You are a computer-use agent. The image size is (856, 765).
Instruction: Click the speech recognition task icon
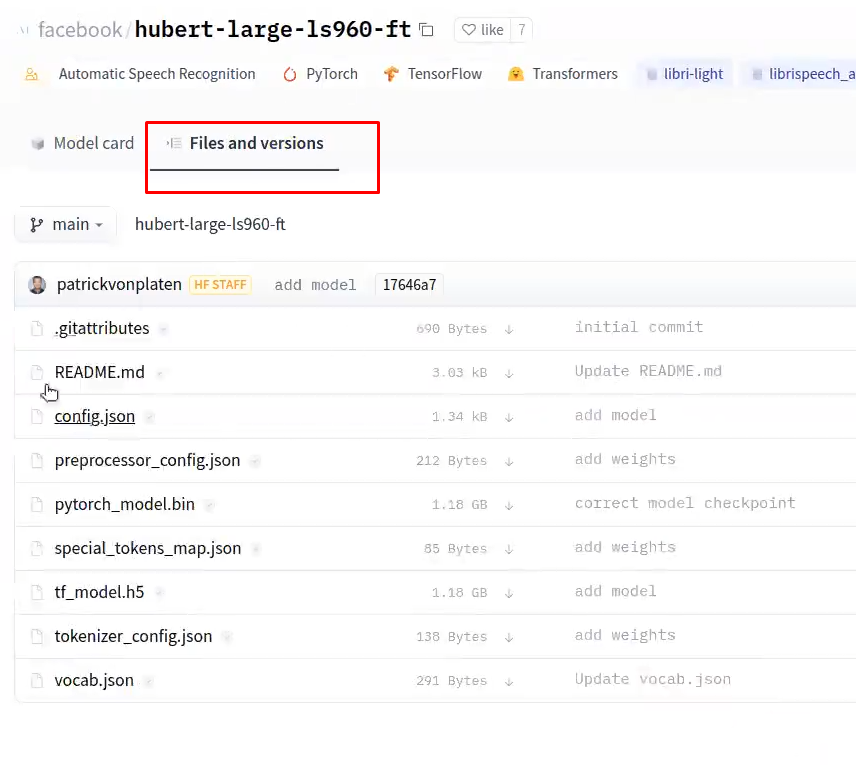32,74
